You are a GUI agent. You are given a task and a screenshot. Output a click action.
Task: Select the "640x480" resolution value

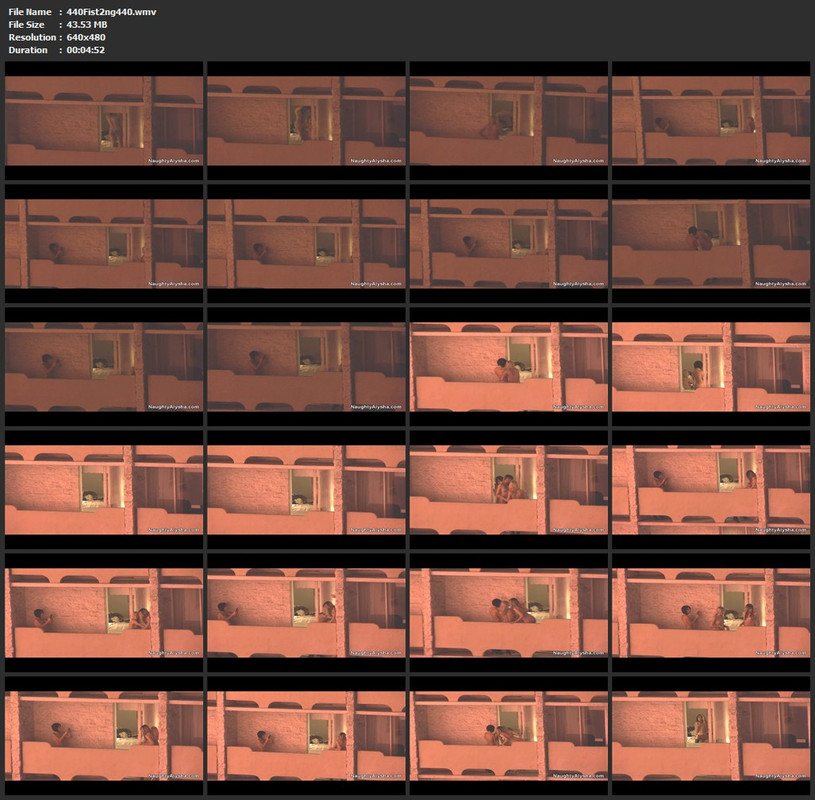coord(86,37)
